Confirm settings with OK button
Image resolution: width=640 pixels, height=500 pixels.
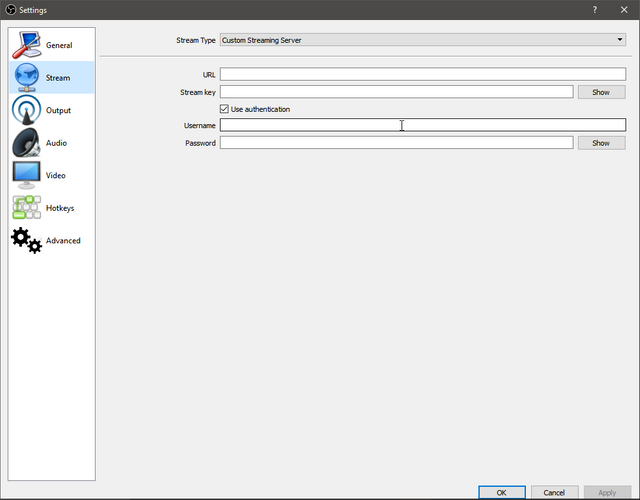tap(502, 492)
